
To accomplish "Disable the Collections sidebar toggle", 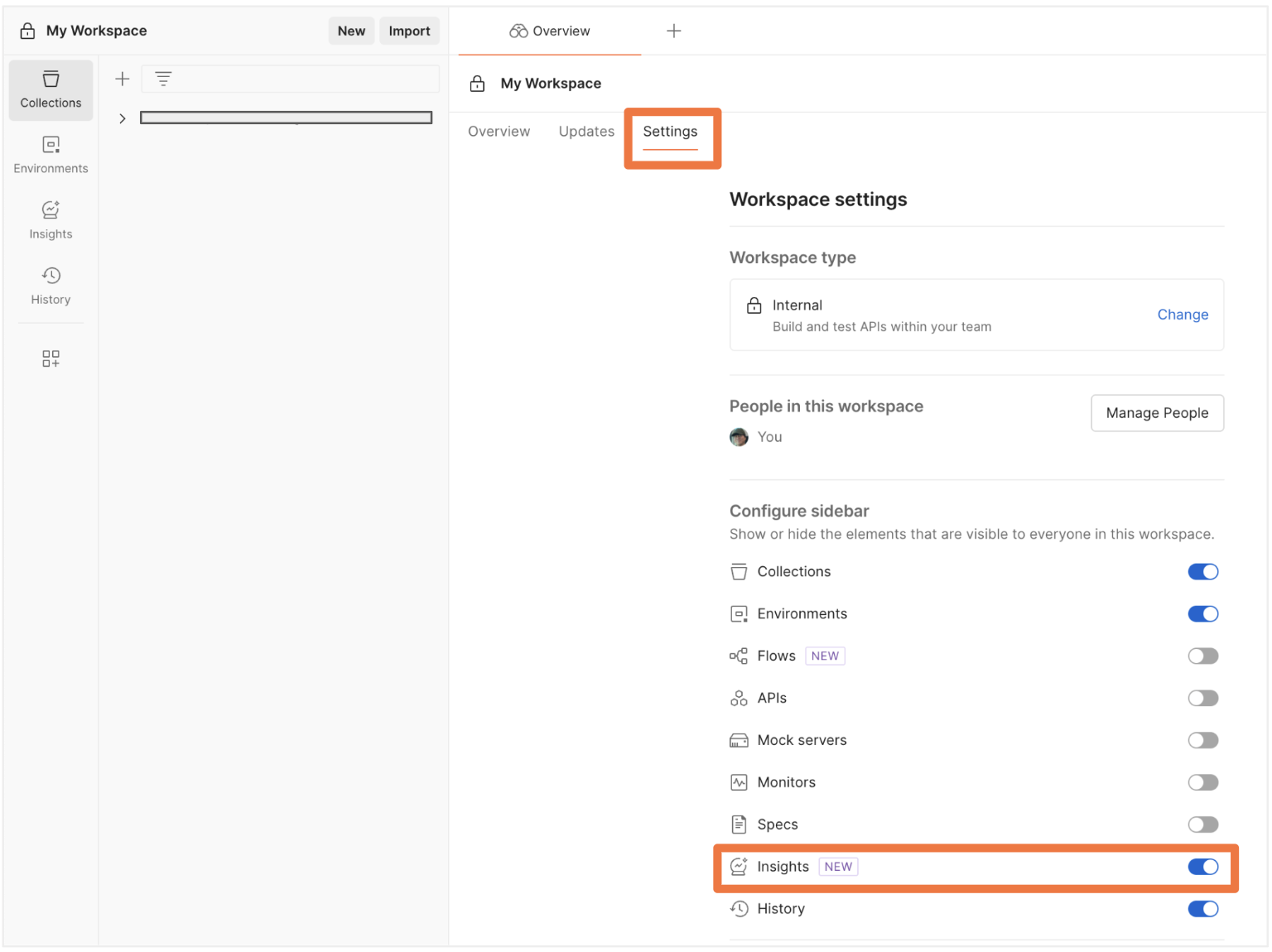I will coord(1203,572).
